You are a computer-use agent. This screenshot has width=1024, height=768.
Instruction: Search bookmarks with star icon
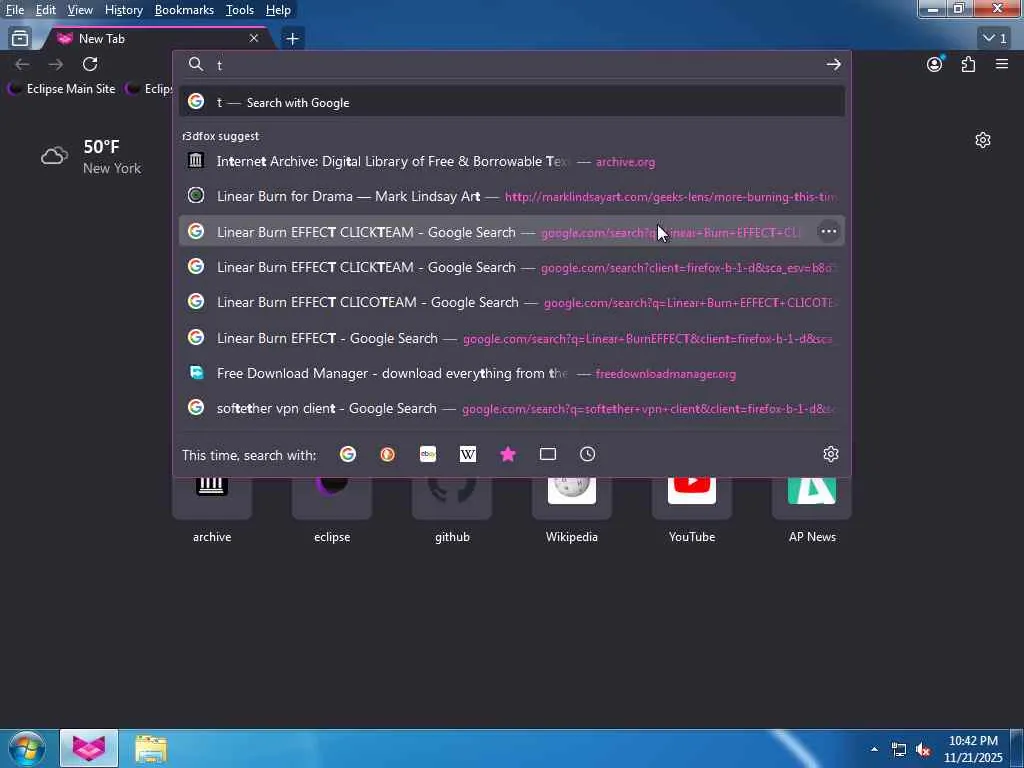point(507,455)
